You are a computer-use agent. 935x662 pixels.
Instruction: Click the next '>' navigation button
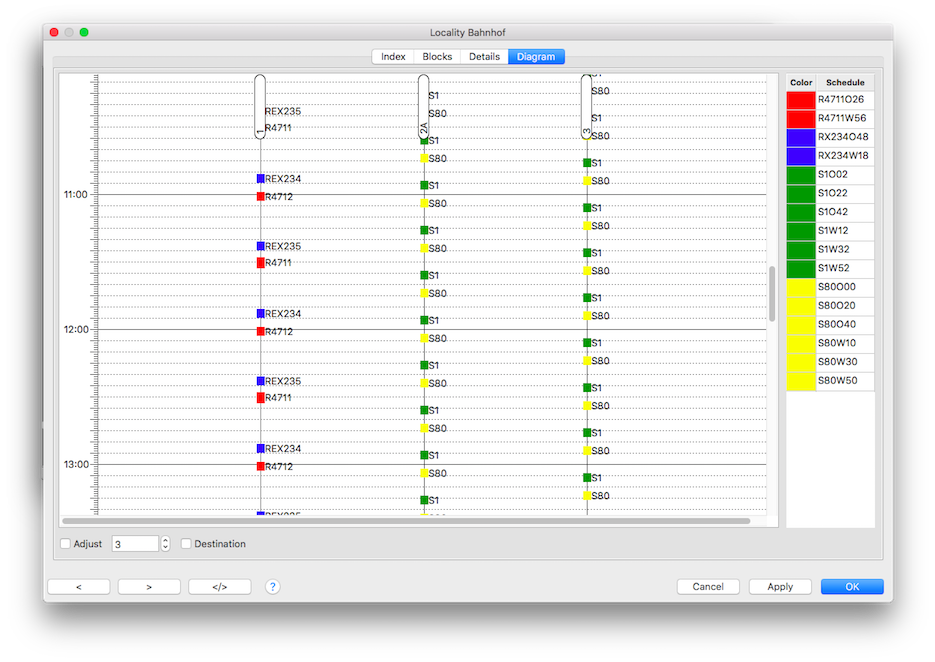tap(149, 587)
